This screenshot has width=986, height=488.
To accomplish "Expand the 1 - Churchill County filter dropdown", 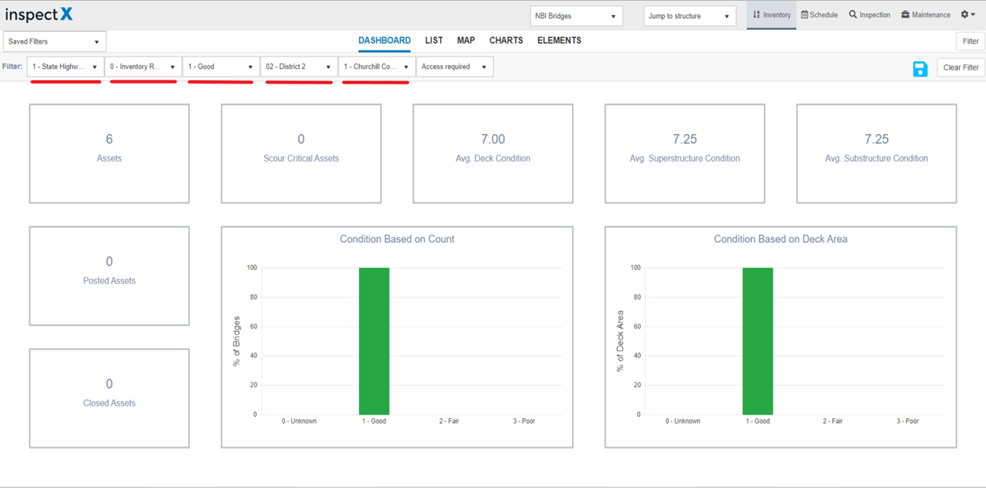I will coord(377,67).
